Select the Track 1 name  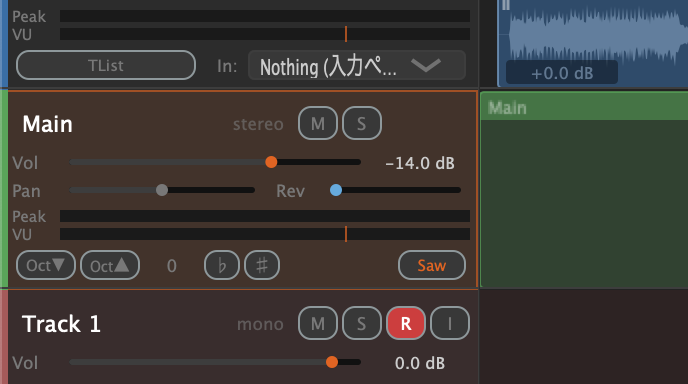coord(61,324)
